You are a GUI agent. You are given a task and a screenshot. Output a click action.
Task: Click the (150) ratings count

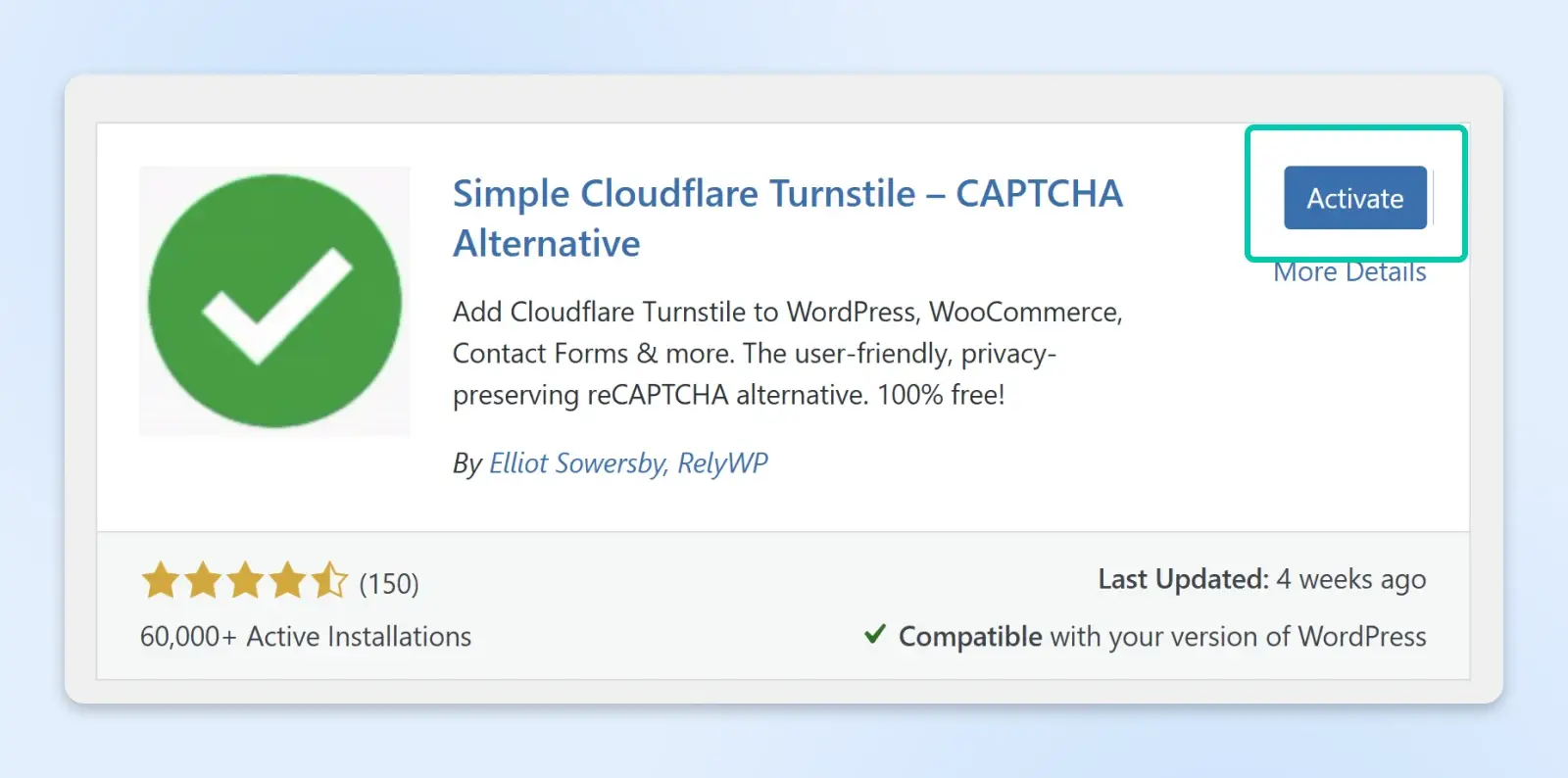[x=389, y=584]
